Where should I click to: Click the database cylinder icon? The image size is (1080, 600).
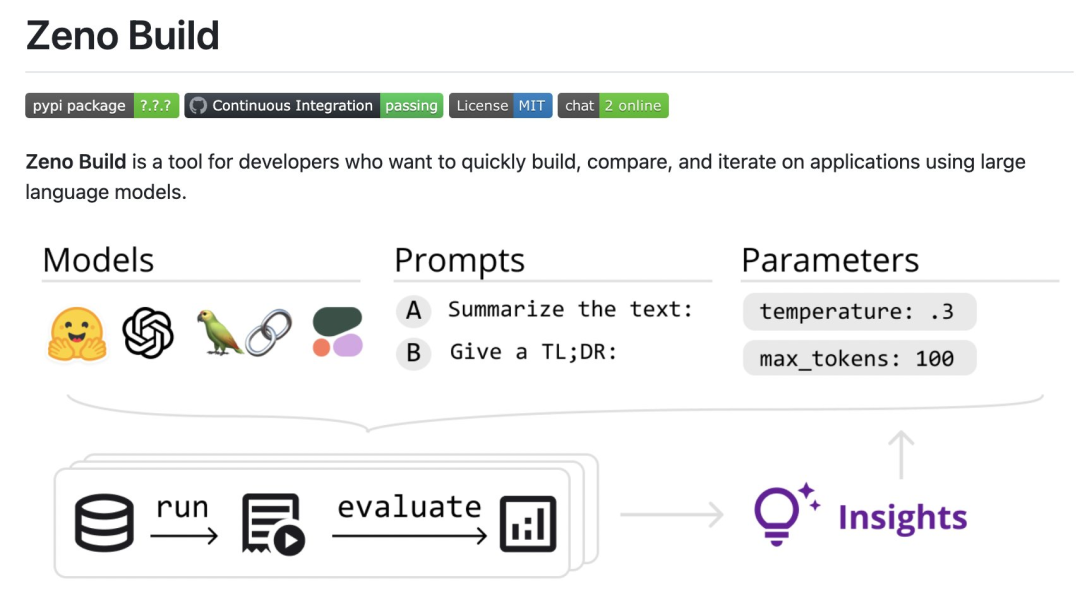point(104,523)
